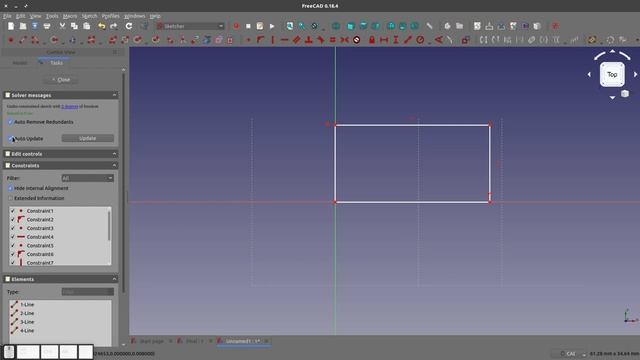Viewport: 640px width, 360px height.
Task: Open the Sketch menu
Action: coord(89,16)
